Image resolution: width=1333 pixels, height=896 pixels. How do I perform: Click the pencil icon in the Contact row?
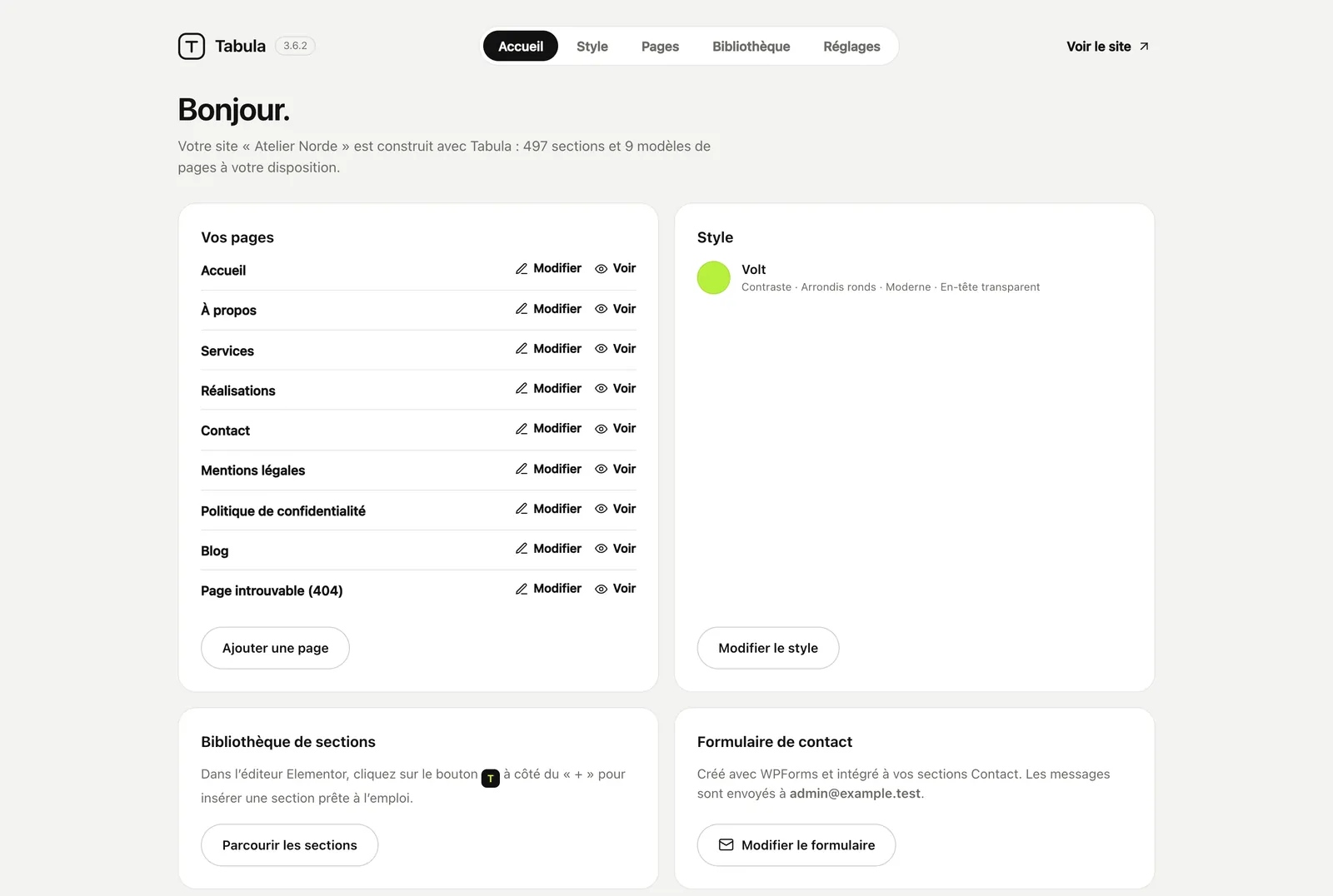pos(522,429)
